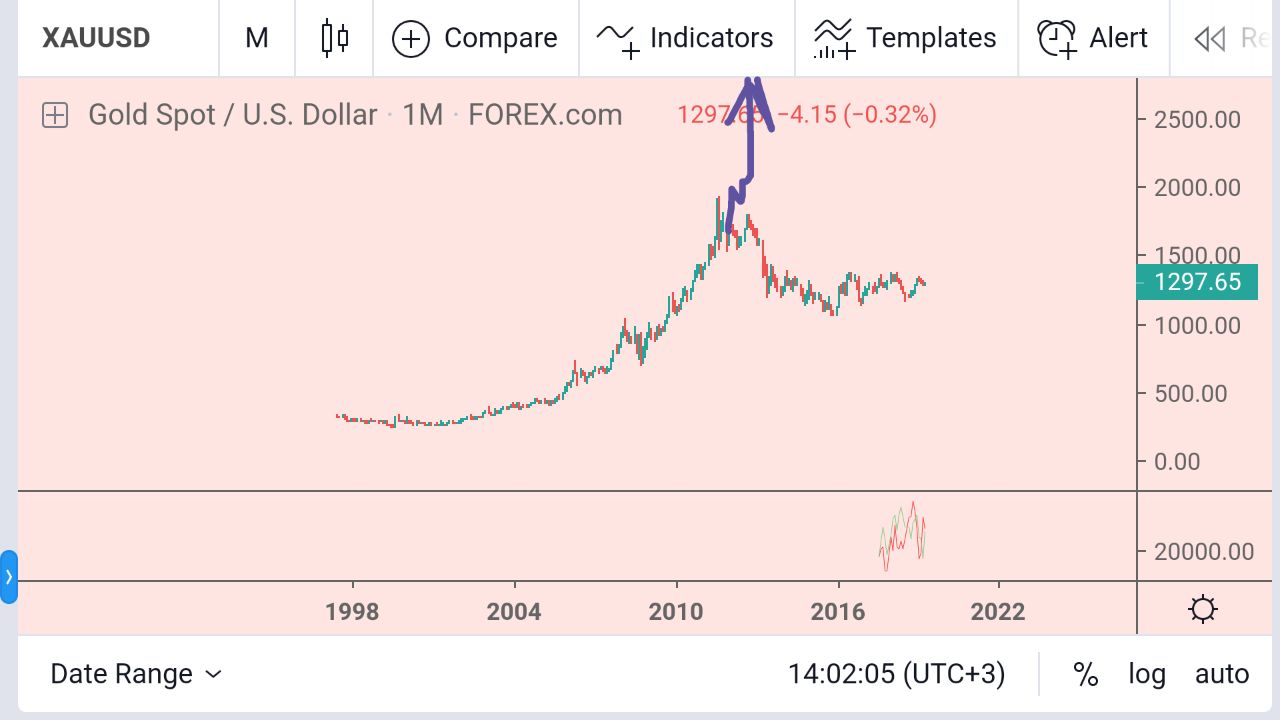Open the candlestick chart style selector
1280x720 pixels.
(335, 38)
